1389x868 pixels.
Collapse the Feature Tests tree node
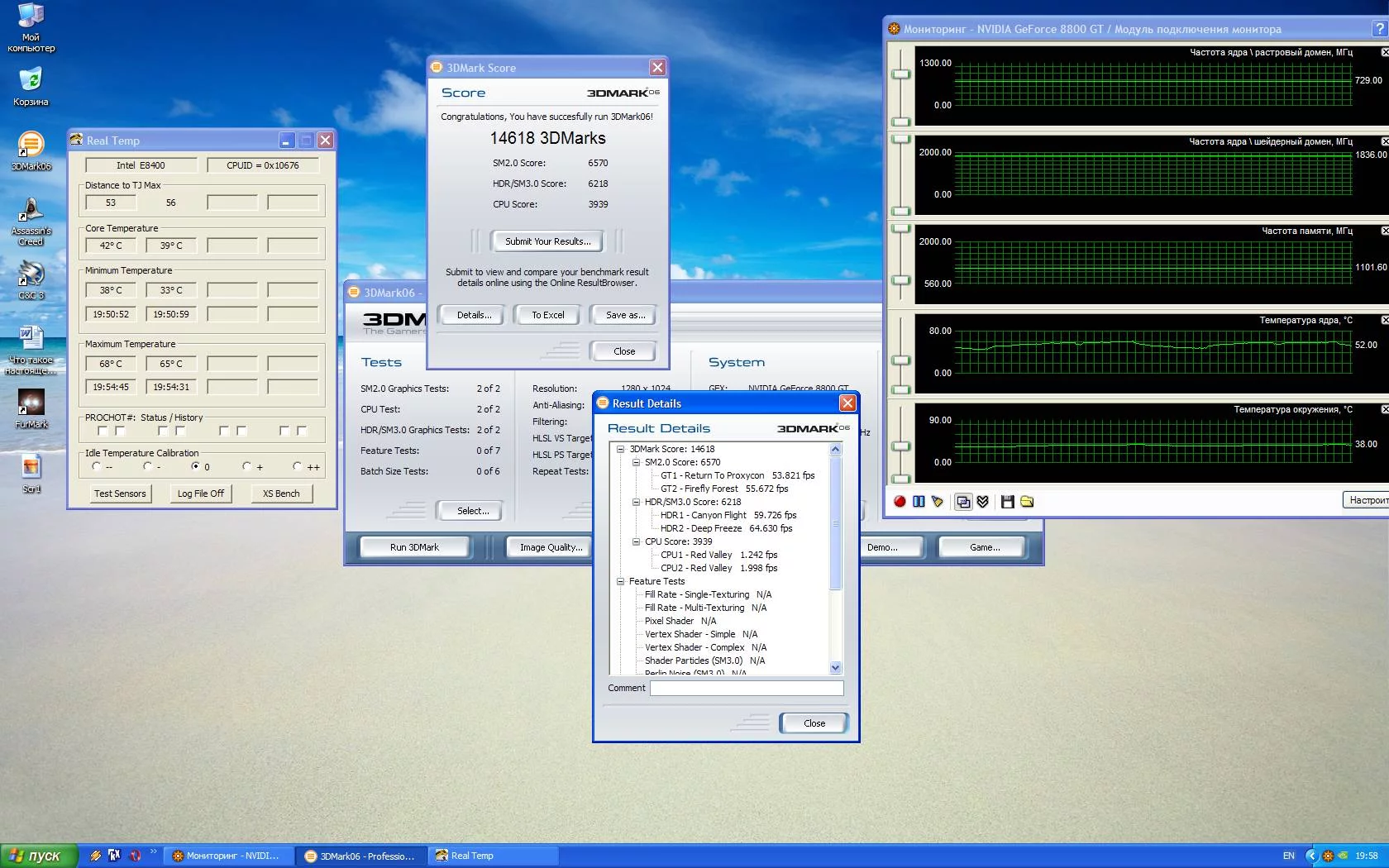[x=620, y=581]
